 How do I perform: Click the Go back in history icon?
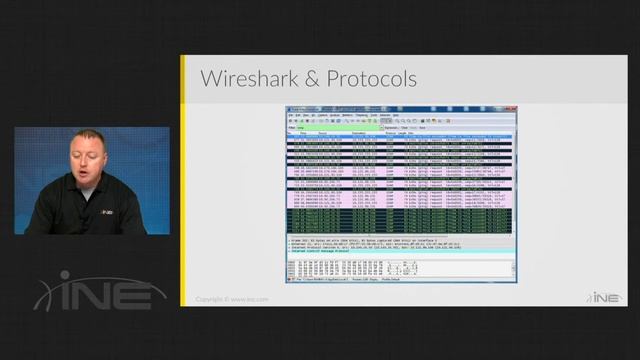click(352, 121)
